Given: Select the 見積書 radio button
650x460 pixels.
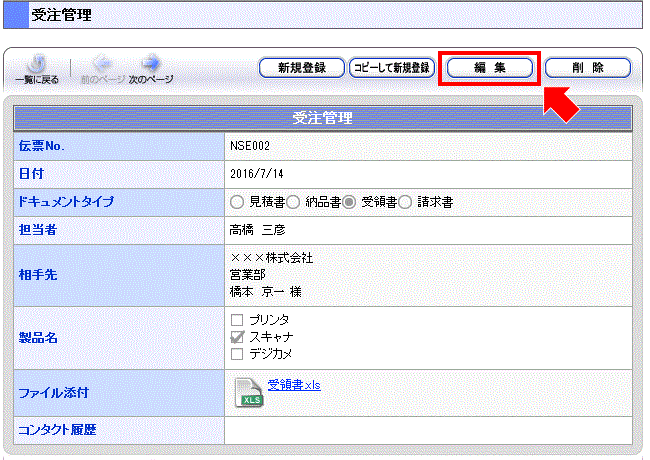Looking at the screenshot, I should tap(237, 202).
